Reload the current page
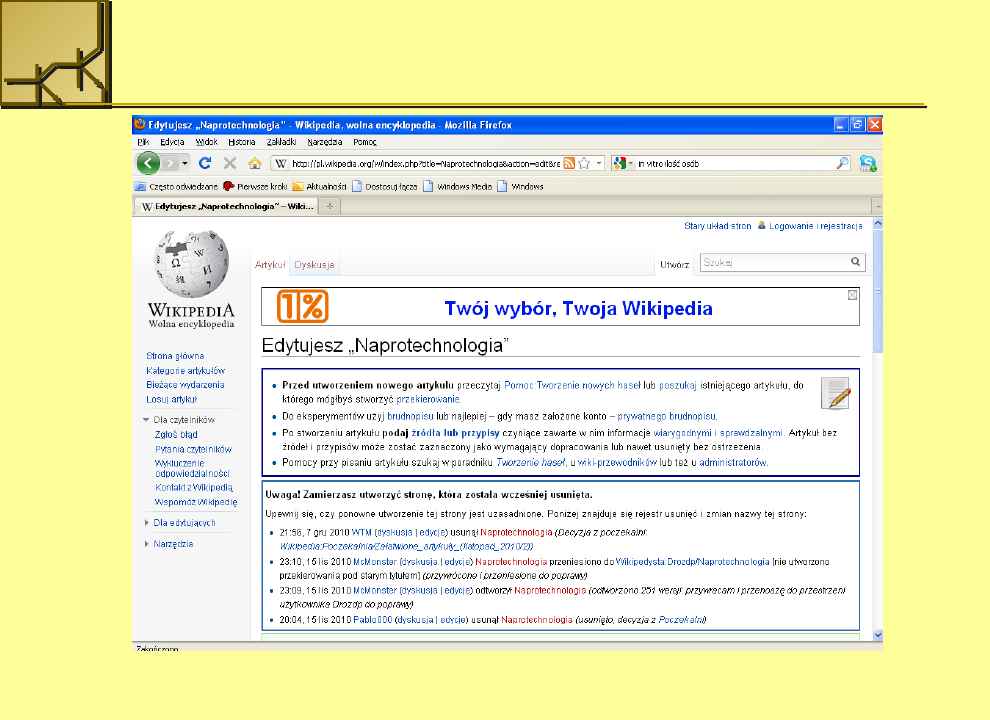990x720 pixels. [205, 163]
